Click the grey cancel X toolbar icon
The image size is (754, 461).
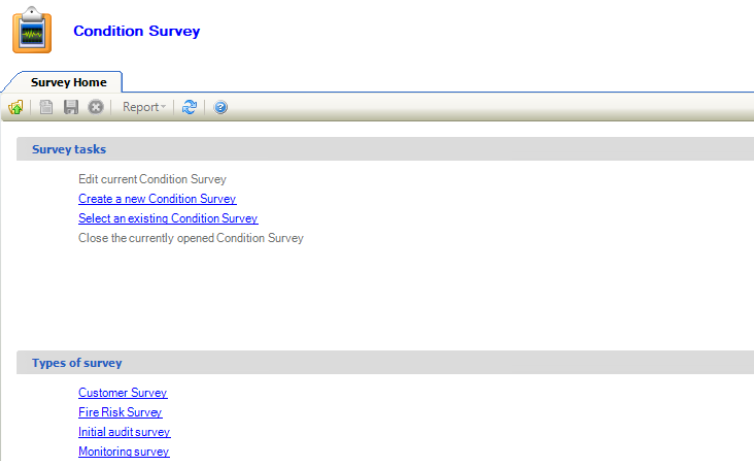point(96,107)
